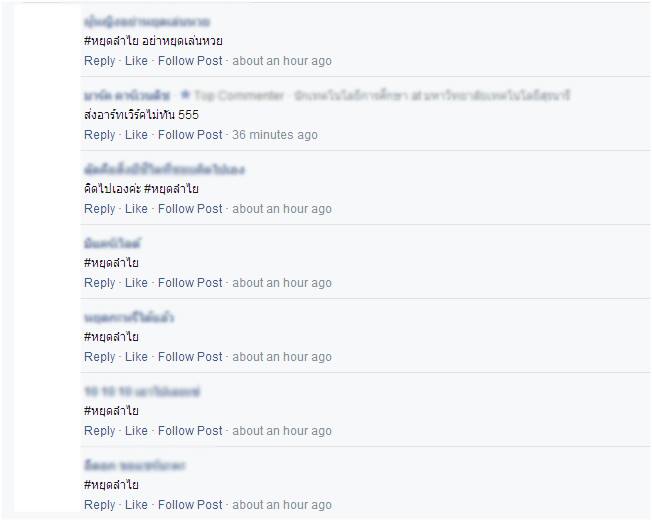Open the author name of the first comment

pyautogui.click(x=147, y=22)
